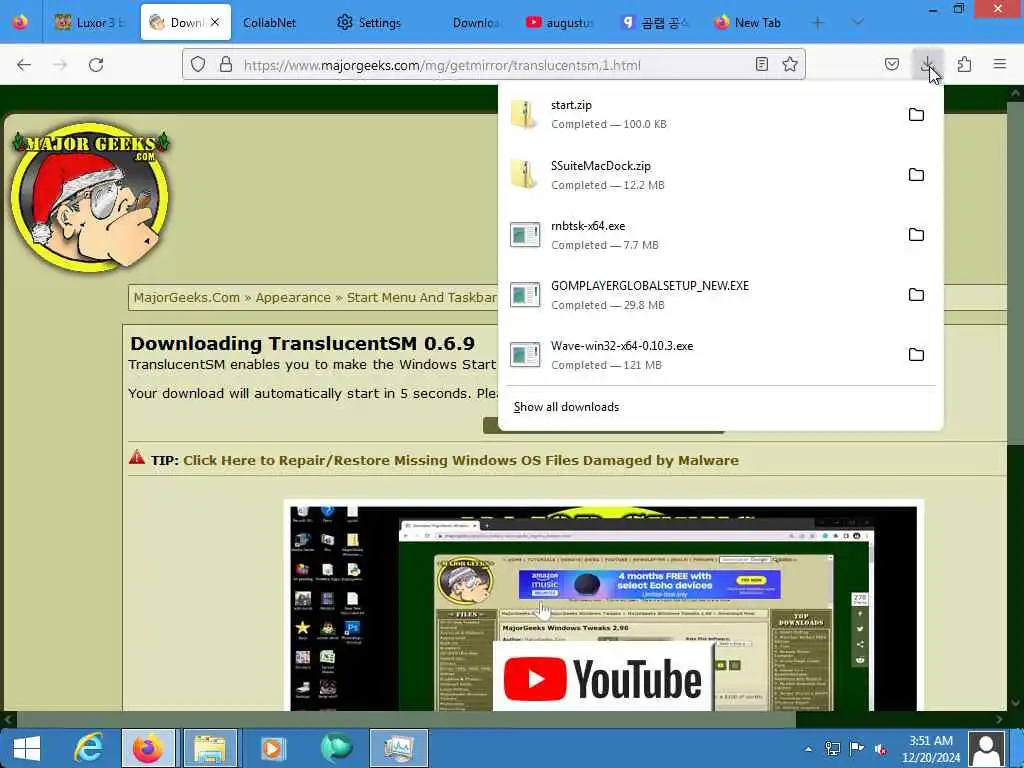Bookmark this page with the star
The width and height of the screenshot is (1024, 768).
(790, 65)
